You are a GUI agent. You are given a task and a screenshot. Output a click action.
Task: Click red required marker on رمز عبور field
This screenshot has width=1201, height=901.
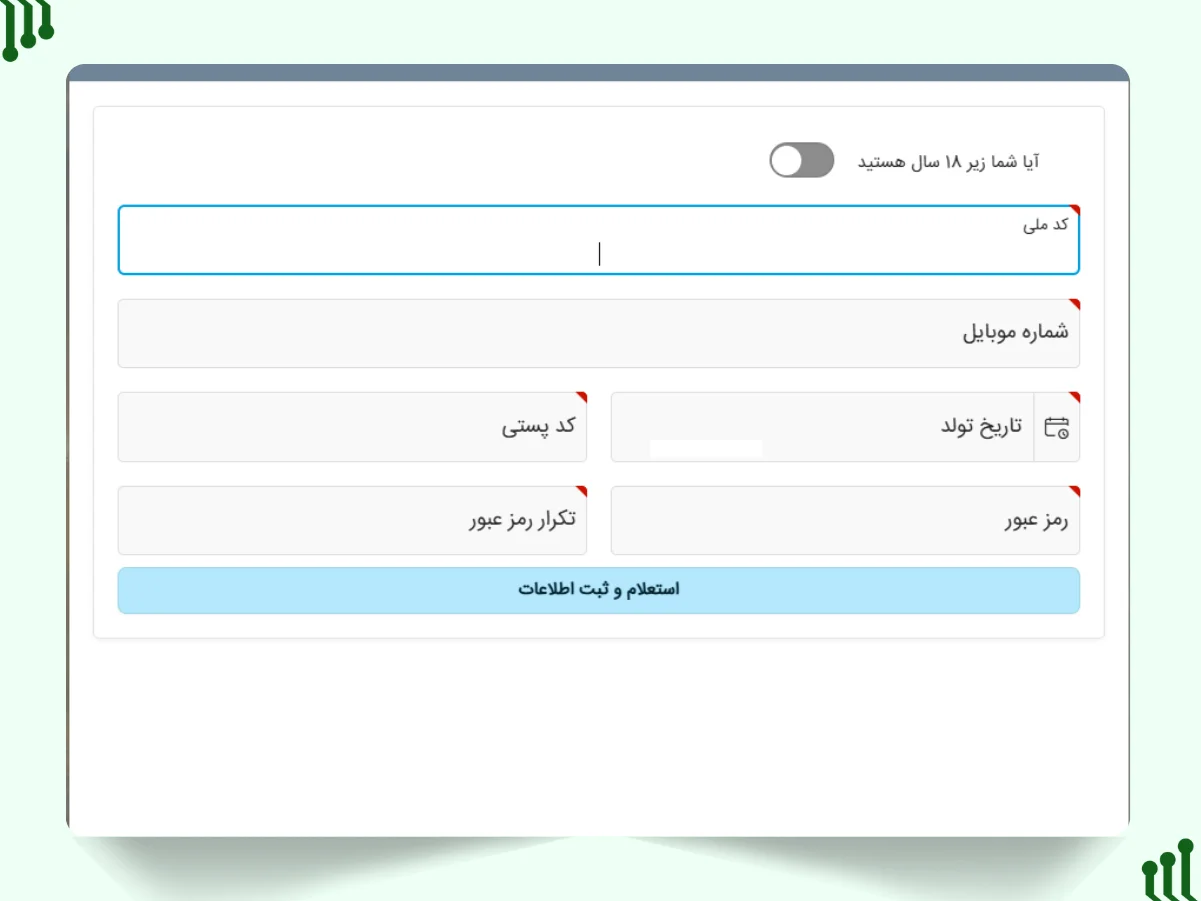pyautogui.click(x=1075, y=491)
